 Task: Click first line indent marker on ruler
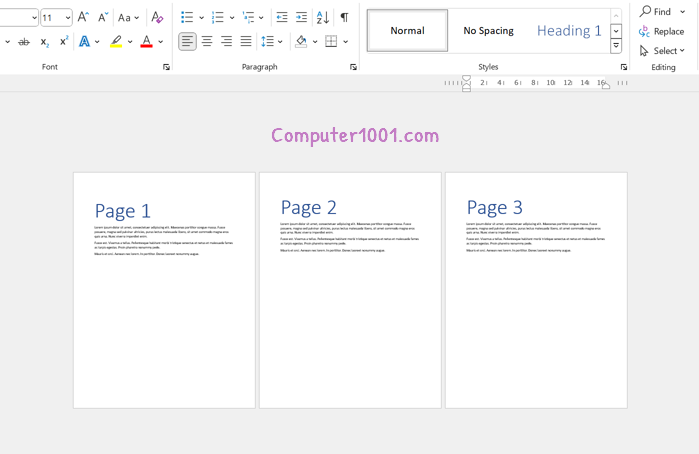point(466,79)
